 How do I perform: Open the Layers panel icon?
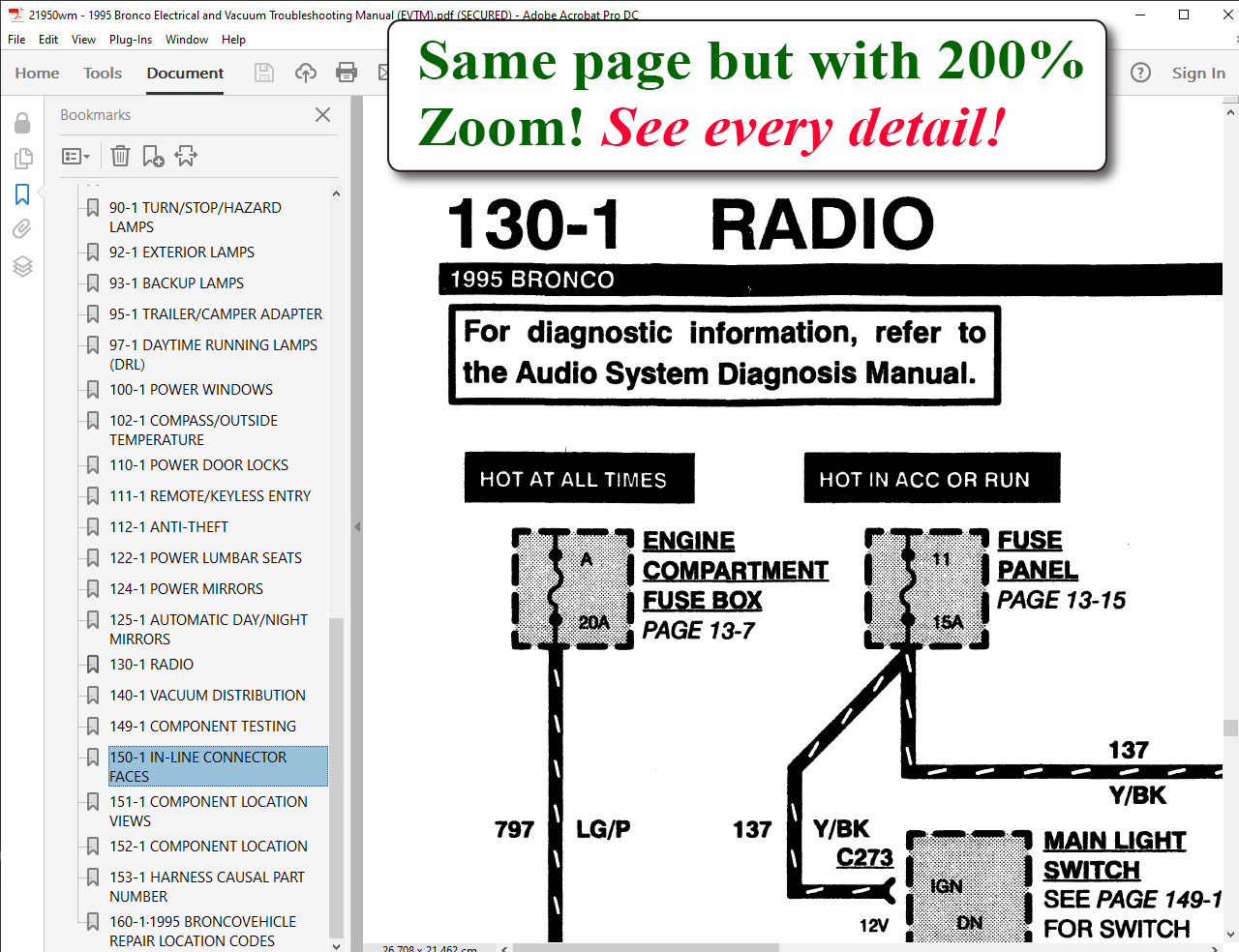pyautogui.click(x=22, y=266)
